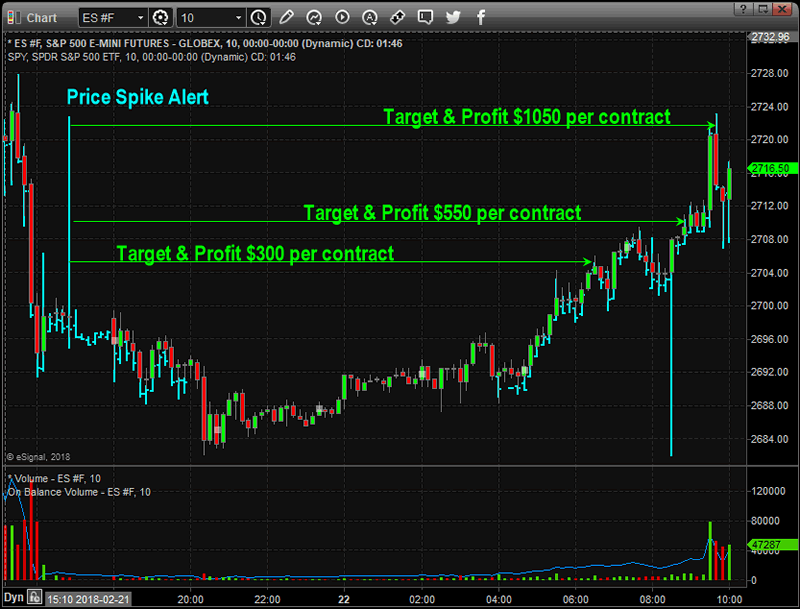
Task: Click the Chart window color-bar icon
Action: click(x=14, y=18)
